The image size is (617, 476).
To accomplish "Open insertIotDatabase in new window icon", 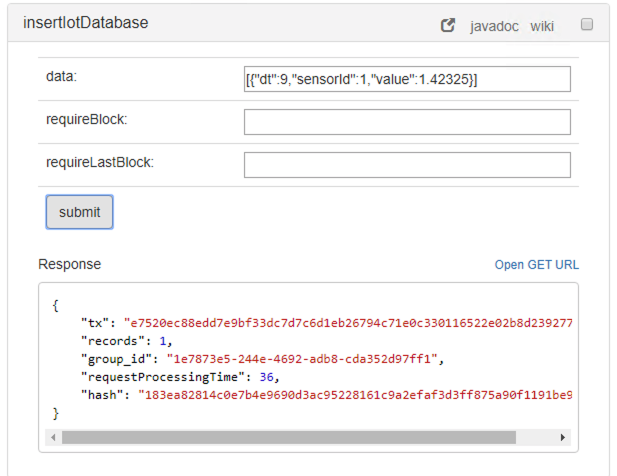I will (x=447, y=26).
